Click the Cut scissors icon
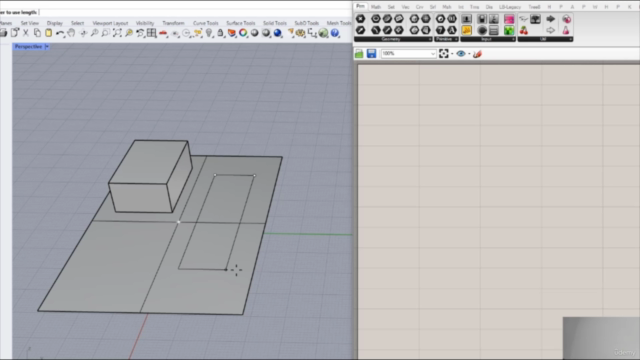 pyautogui.click(x=26, y=33)
